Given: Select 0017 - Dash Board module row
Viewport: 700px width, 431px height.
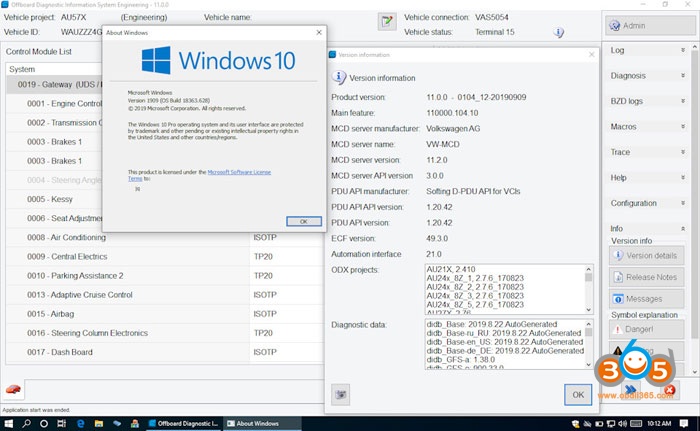Looking at the screenshot, I should (120, 352).
